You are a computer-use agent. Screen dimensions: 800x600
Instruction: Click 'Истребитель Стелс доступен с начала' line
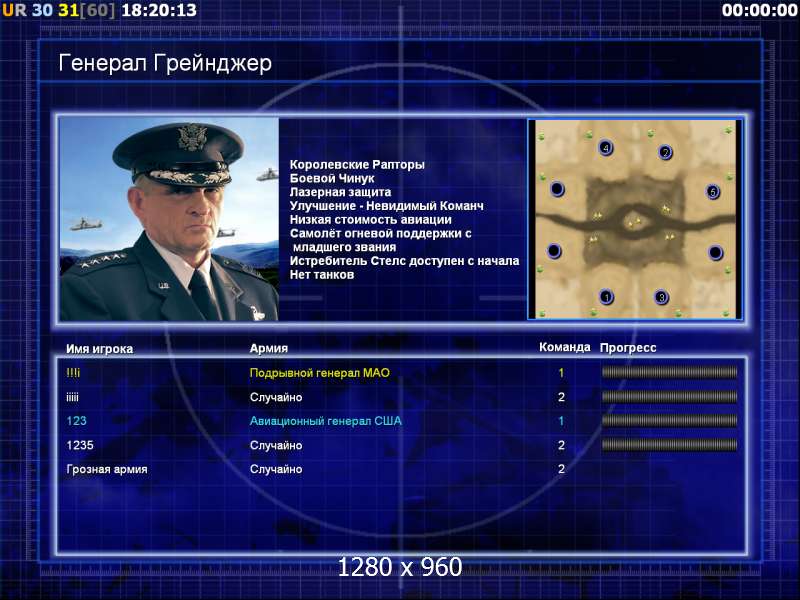point(405,261)
